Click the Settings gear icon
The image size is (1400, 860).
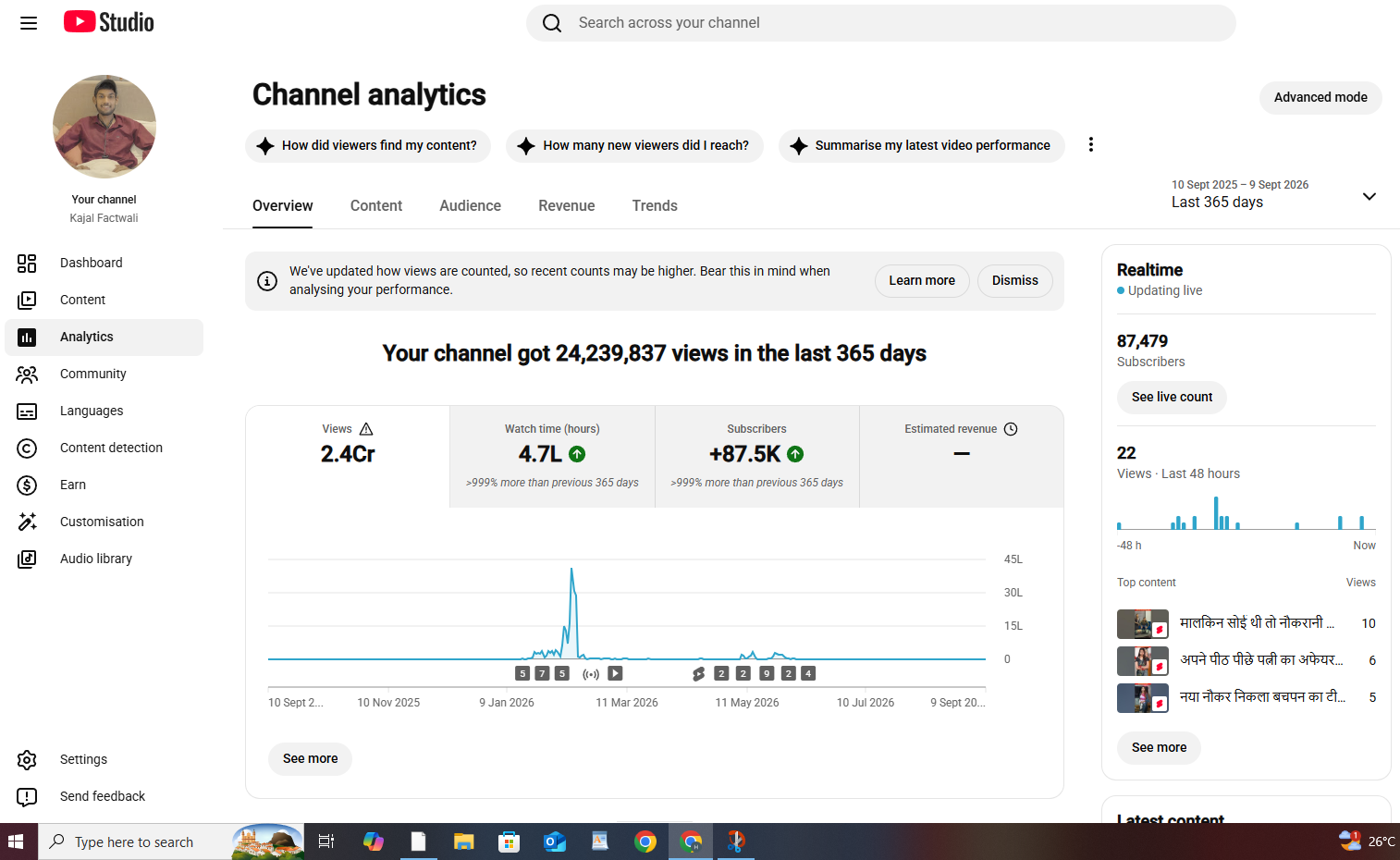(x=27, y=760)
